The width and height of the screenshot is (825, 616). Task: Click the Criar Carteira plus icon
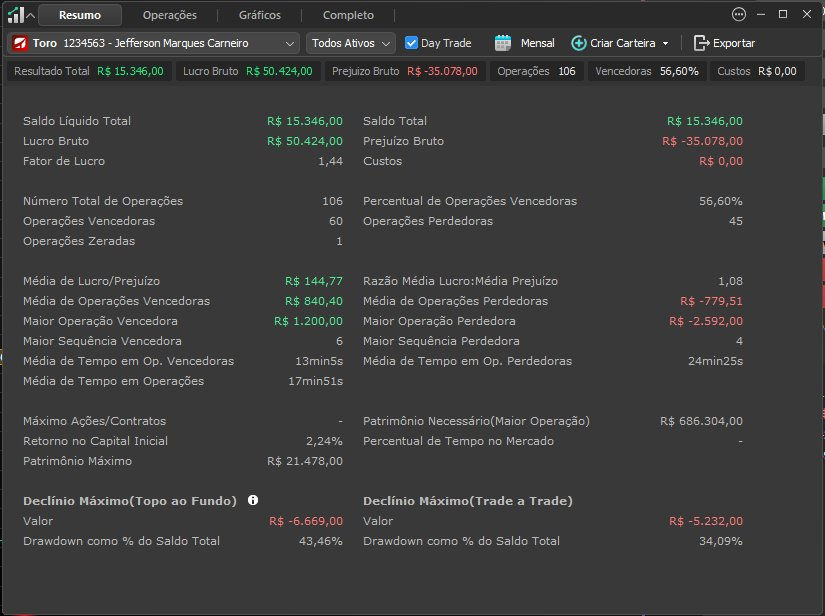(579, 43)
